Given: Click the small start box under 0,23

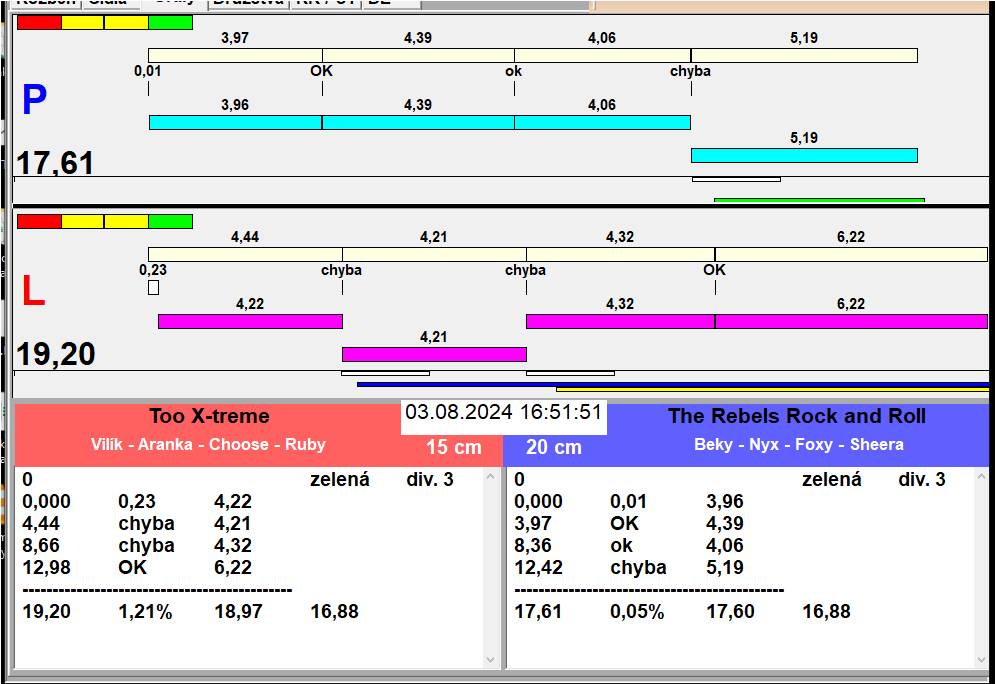Looking at the screenshot, I should tap(153, 287).
